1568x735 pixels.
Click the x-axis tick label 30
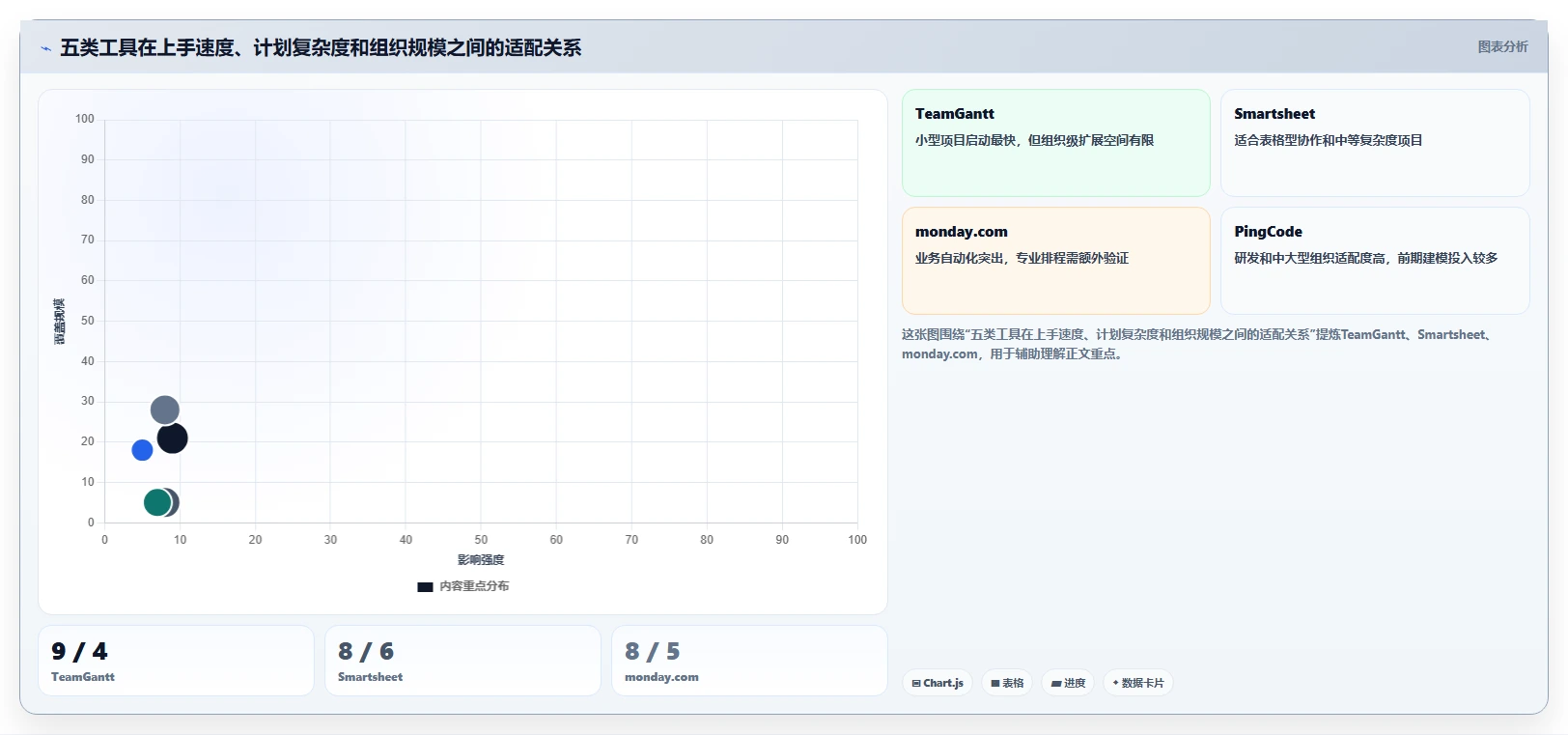(330, 540)
